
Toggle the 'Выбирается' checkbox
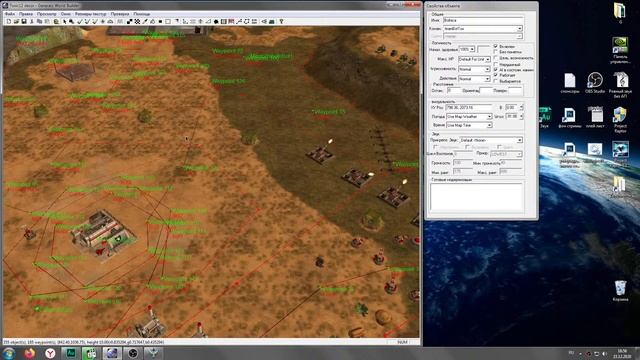[496, 81]
